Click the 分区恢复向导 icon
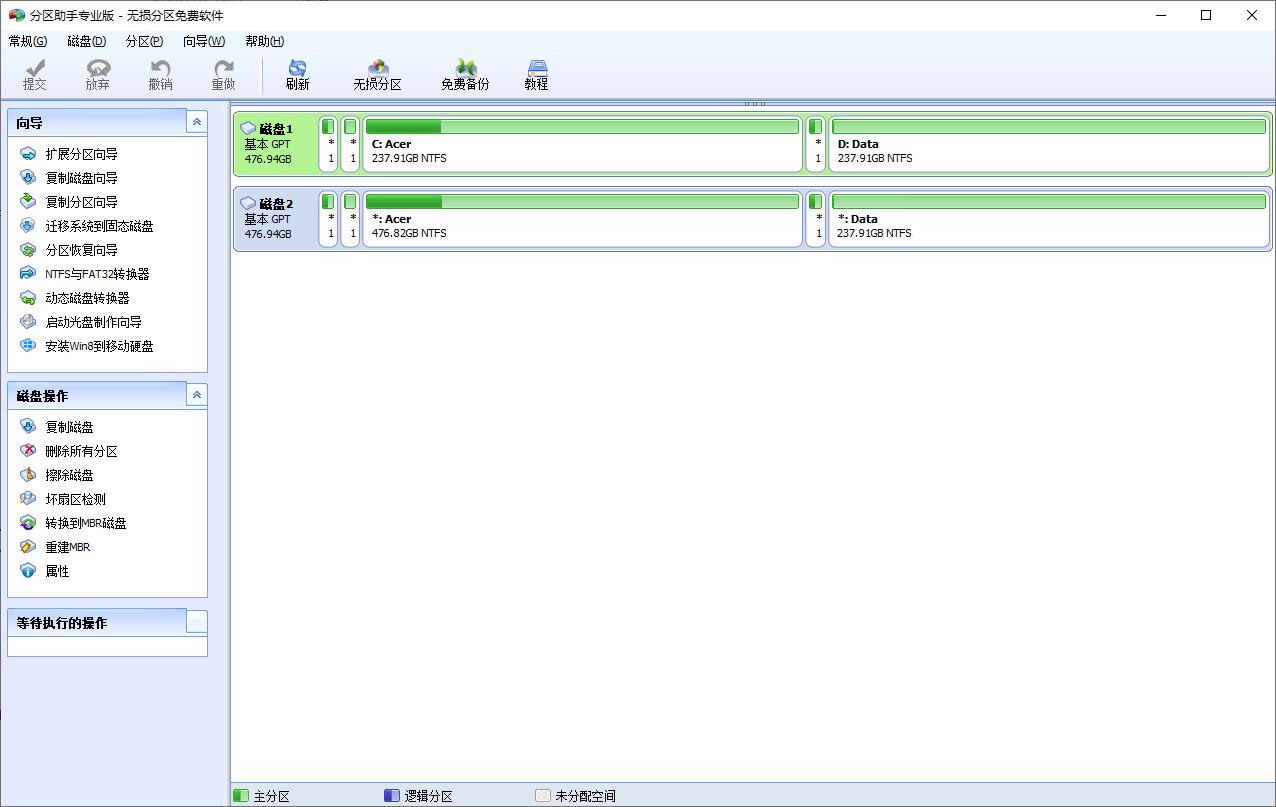The image size is (1276, 807). coord(28,250)
